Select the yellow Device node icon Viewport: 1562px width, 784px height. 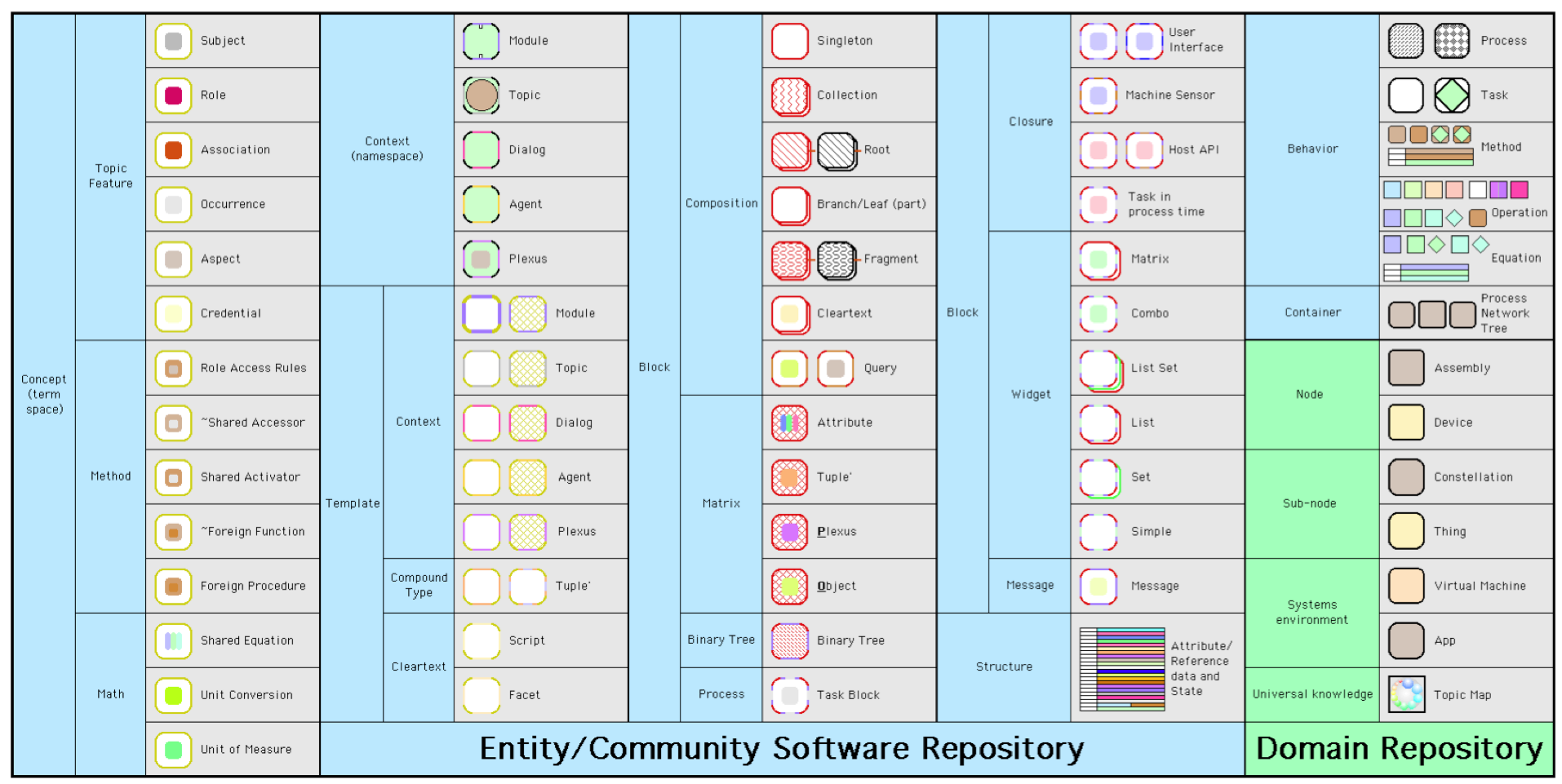pos(1406,423)
